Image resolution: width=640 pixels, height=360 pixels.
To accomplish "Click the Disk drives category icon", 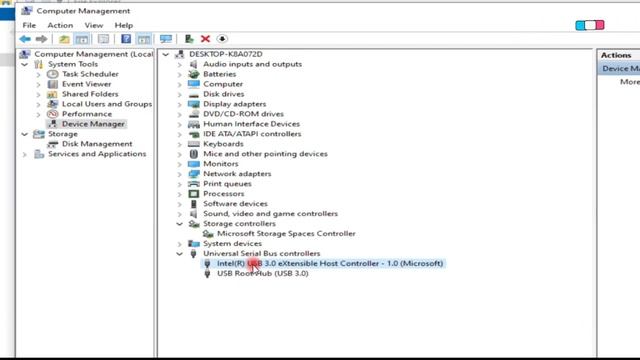I will tap(193, 94).
